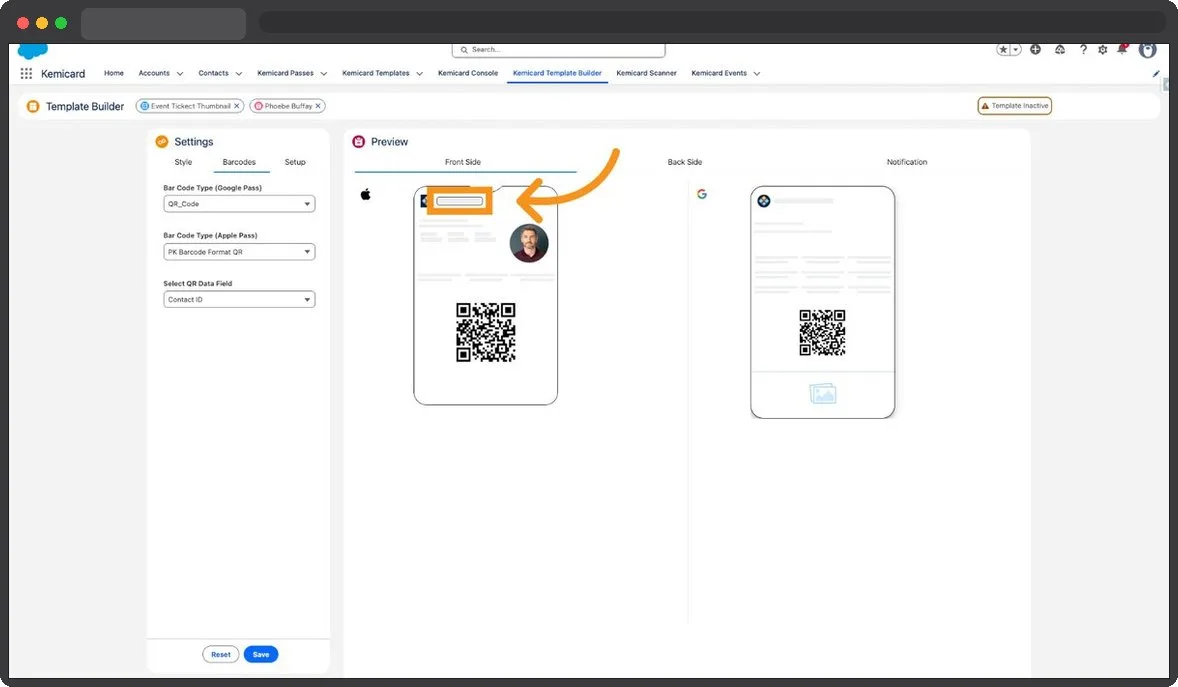Viewport: 1178px width, 687px height.
Task: Open the Kemicard Events tab
Action: pyautogui.click(x=719, y=73)
